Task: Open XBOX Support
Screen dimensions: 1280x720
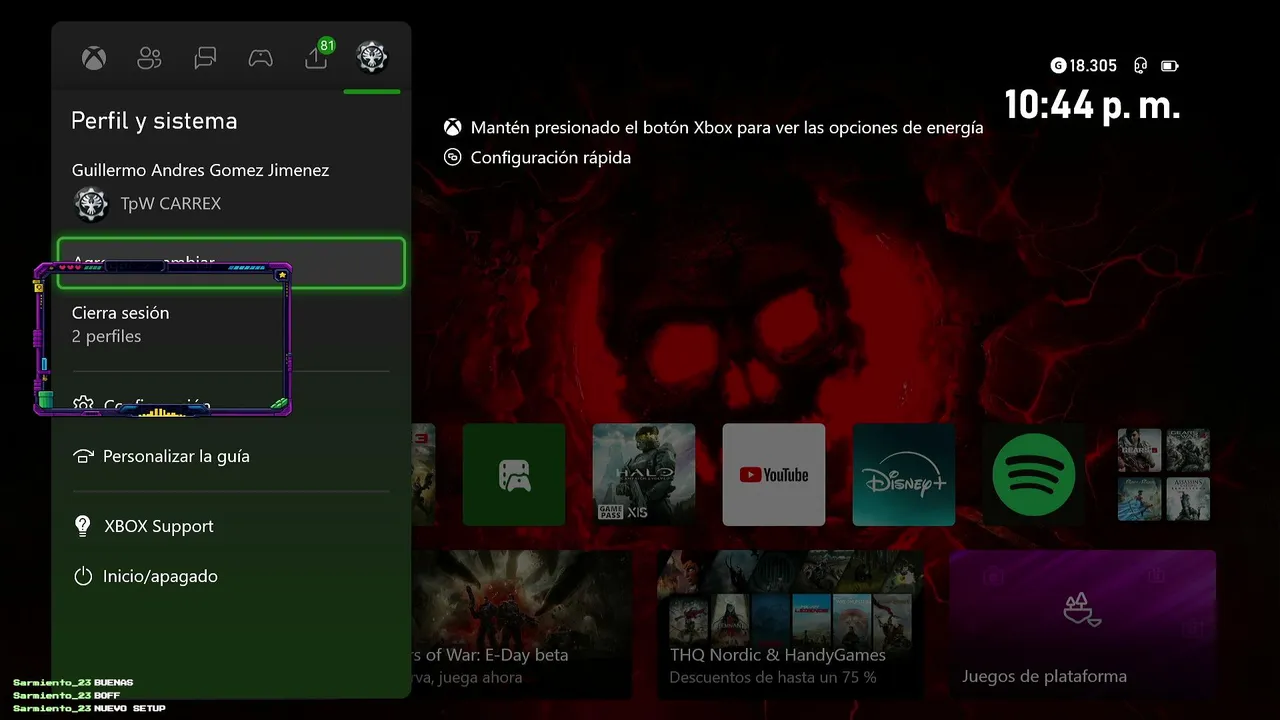Action: click(231, 526)
